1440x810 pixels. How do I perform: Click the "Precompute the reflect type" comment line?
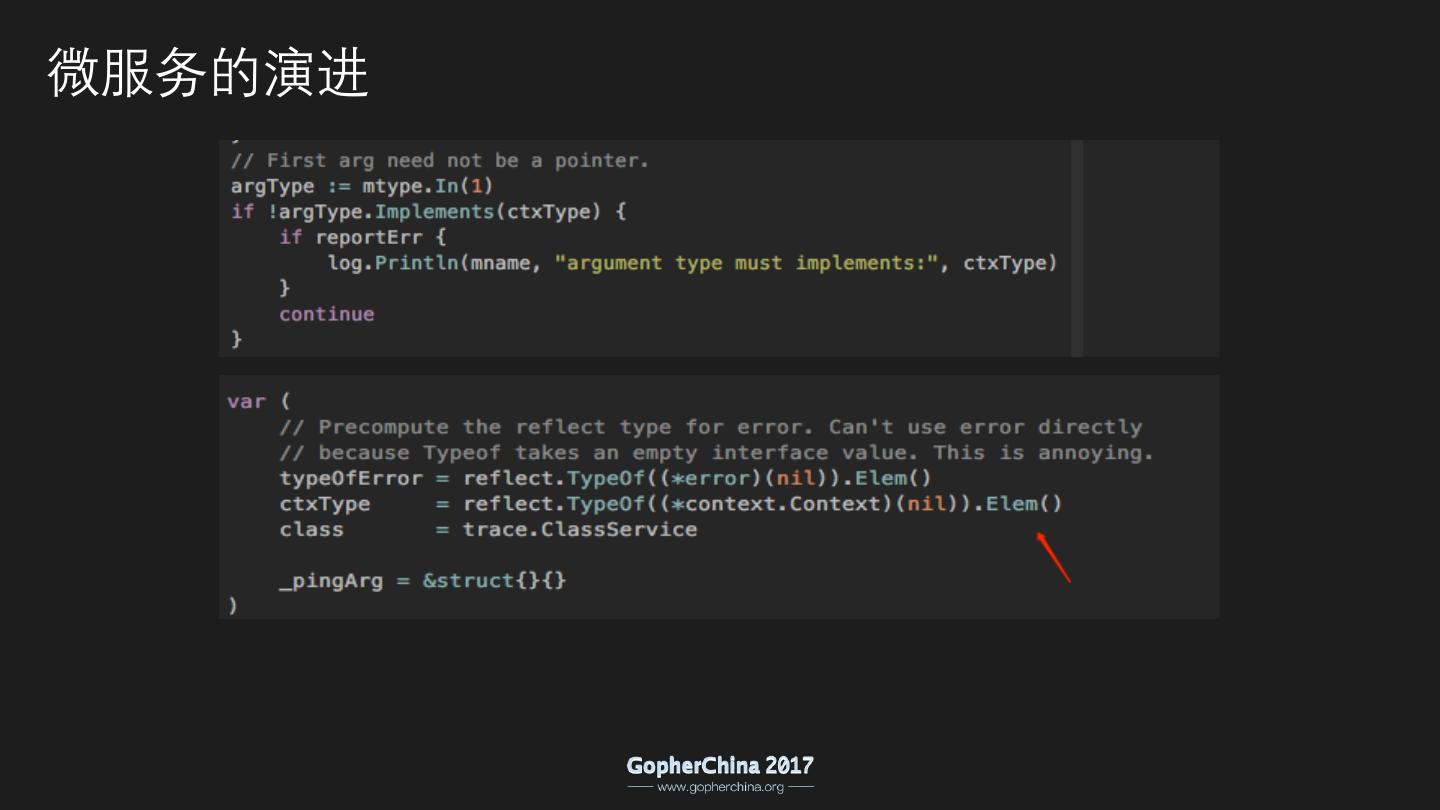710,427
